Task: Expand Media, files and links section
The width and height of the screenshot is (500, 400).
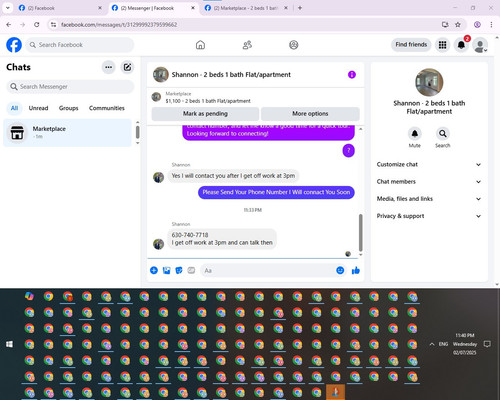Action: click(429, 199)
